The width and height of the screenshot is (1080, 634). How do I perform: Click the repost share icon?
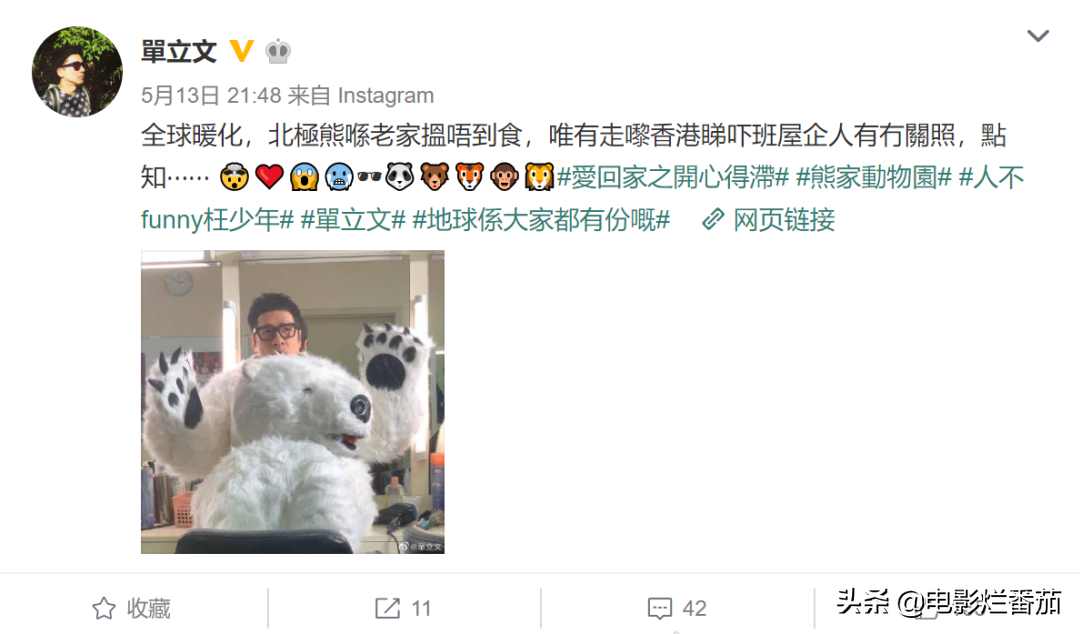point(387,609)
